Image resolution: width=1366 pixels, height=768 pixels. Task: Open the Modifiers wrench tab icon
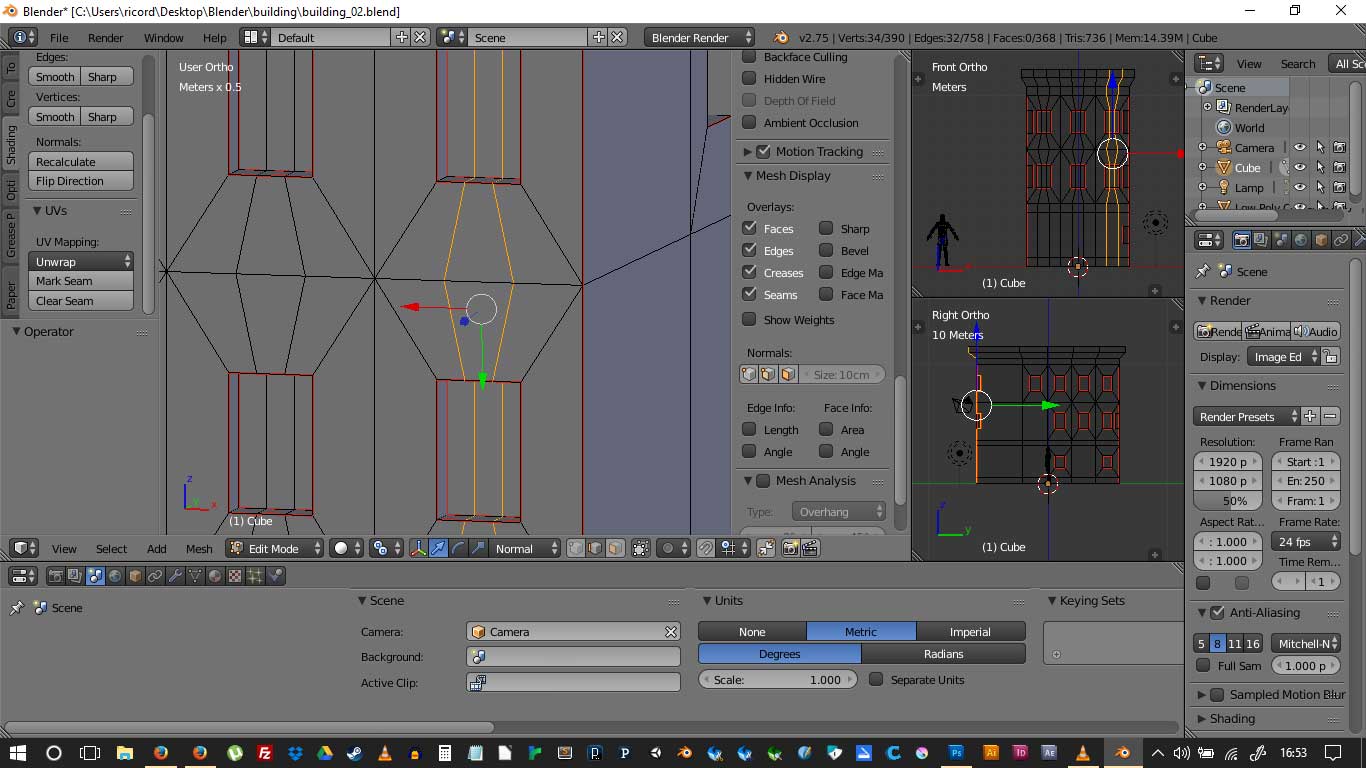[x=175, y=576]
